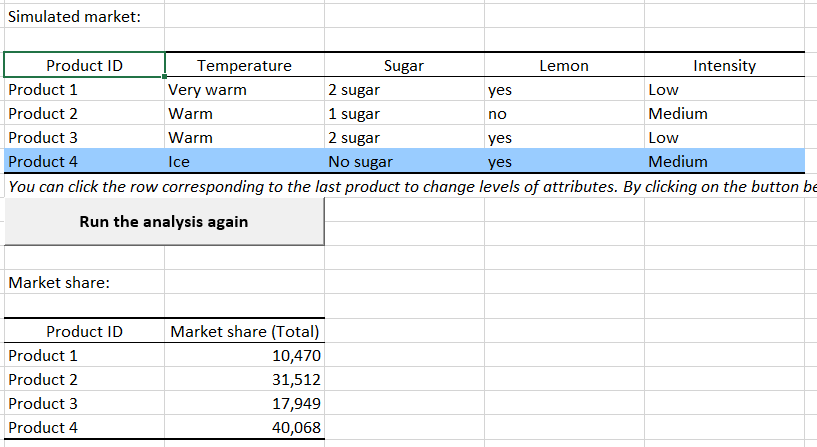Image resolution: width=817 pixels, height=447 pixels.
Task: Select the 'Simulated market:' title cell
Action: click(75, 17)
